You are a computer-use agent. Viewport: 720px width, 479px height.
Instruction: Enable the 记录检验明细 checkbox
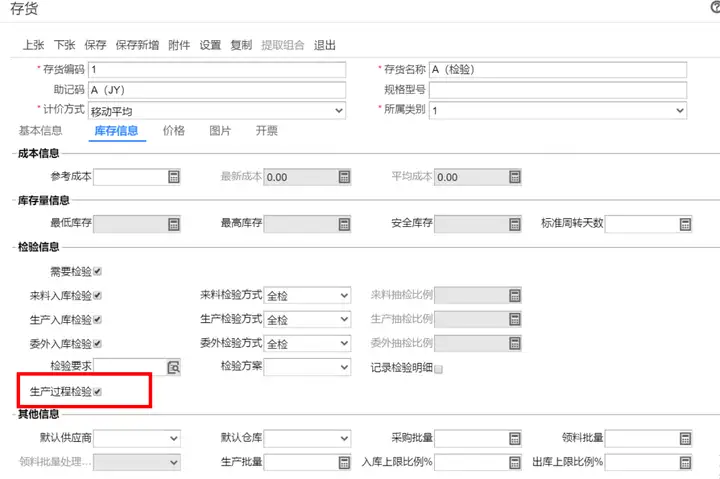coord(439,369)
